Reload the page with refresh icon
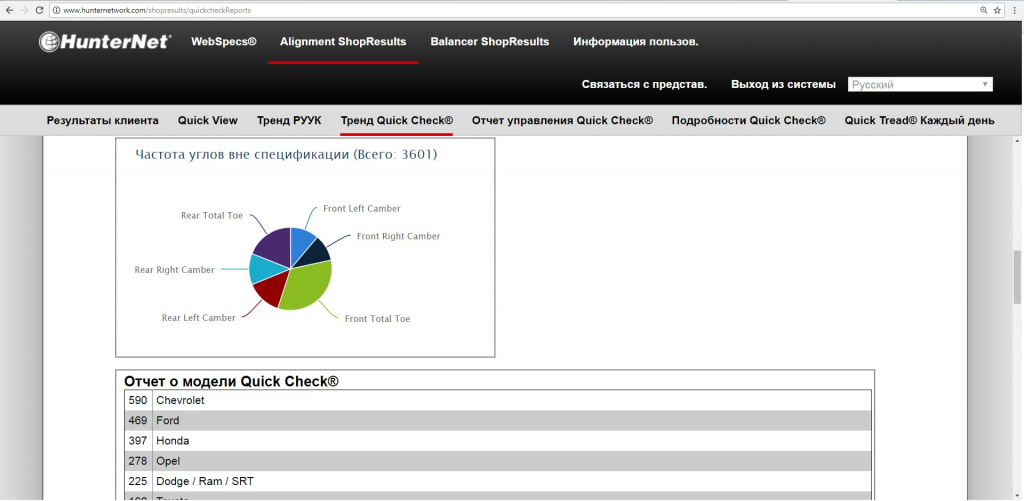The width and height of the screenshot is (1024, 501). point(39,10)
